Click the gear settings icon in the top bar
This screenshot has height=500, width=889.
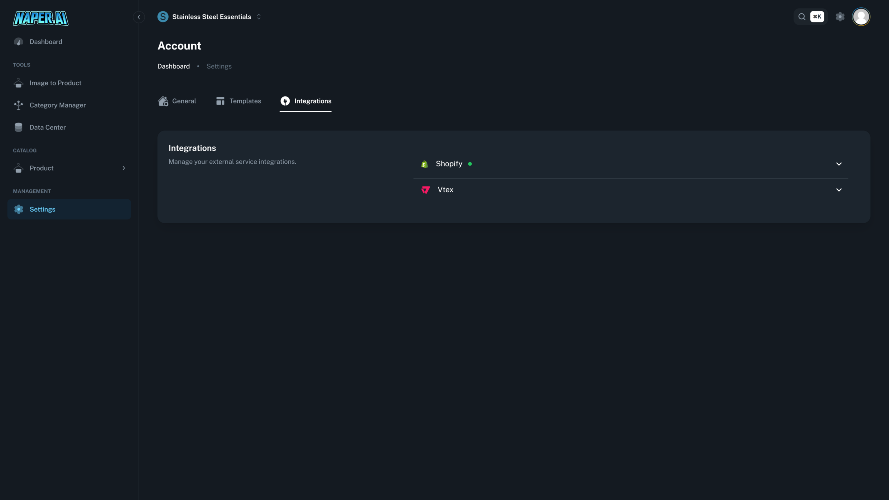pos(840,17)
